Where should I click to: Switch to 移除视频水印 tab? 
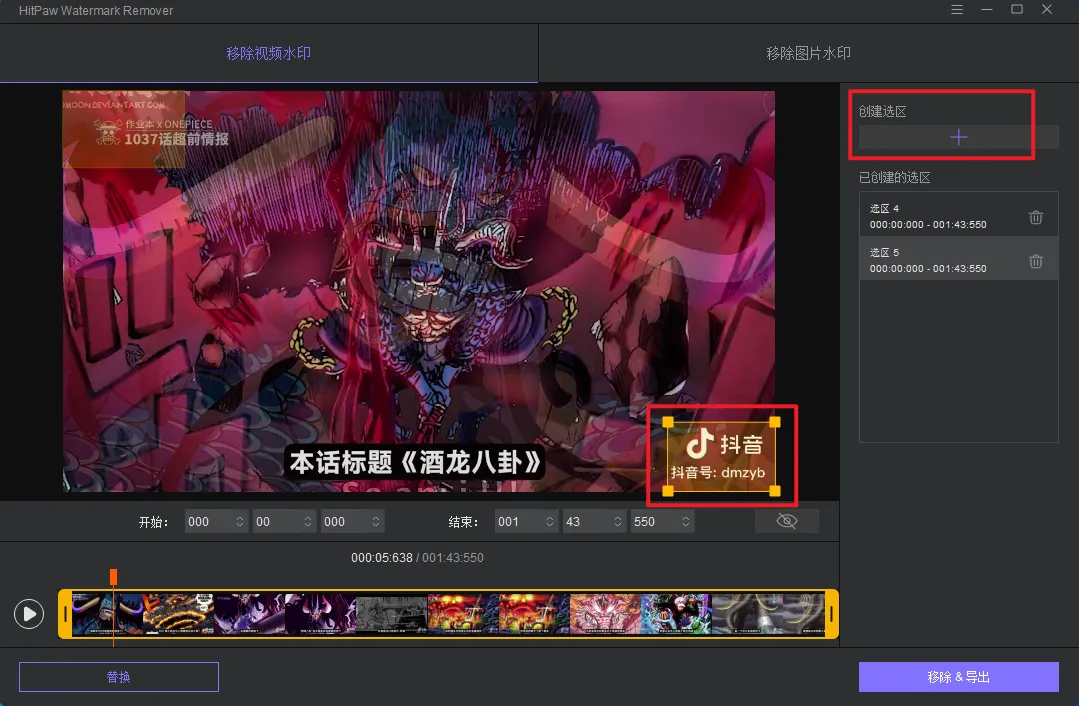(268, 53)
